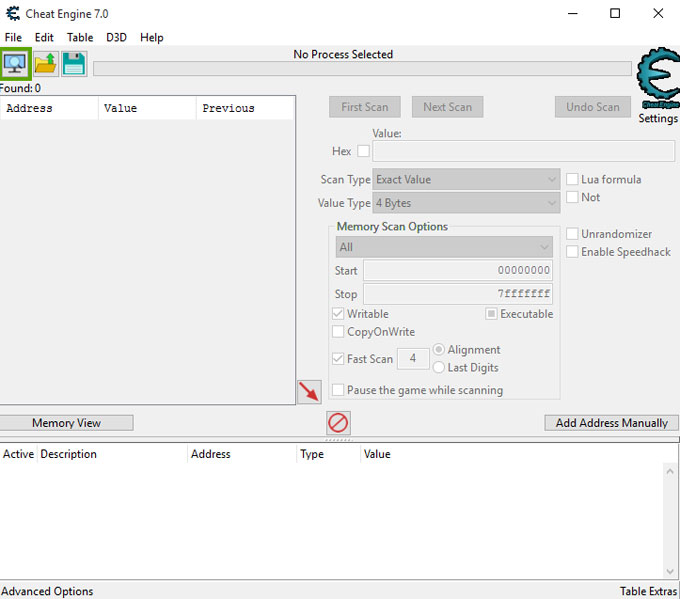
Task: Open the Scan Type dropdown
Action: [466, 179]
